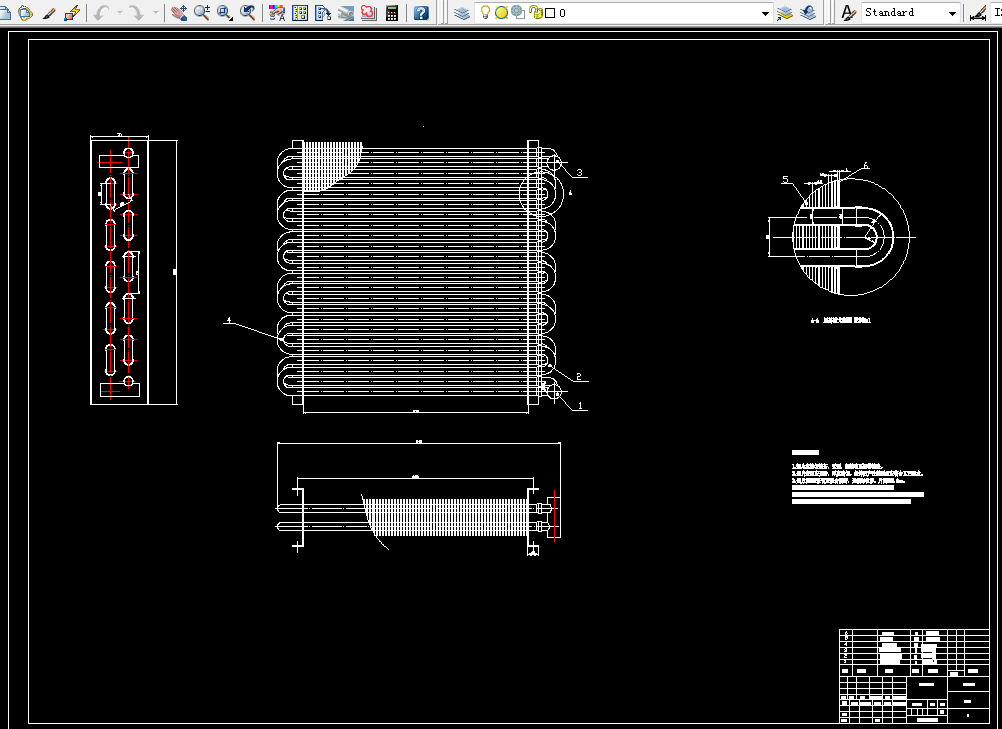Open the DesignCenter icon
The image size is (1002, 729).
300,13
